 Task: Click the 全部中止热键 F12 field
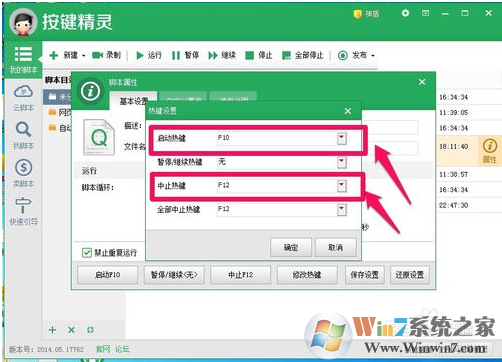277,210
